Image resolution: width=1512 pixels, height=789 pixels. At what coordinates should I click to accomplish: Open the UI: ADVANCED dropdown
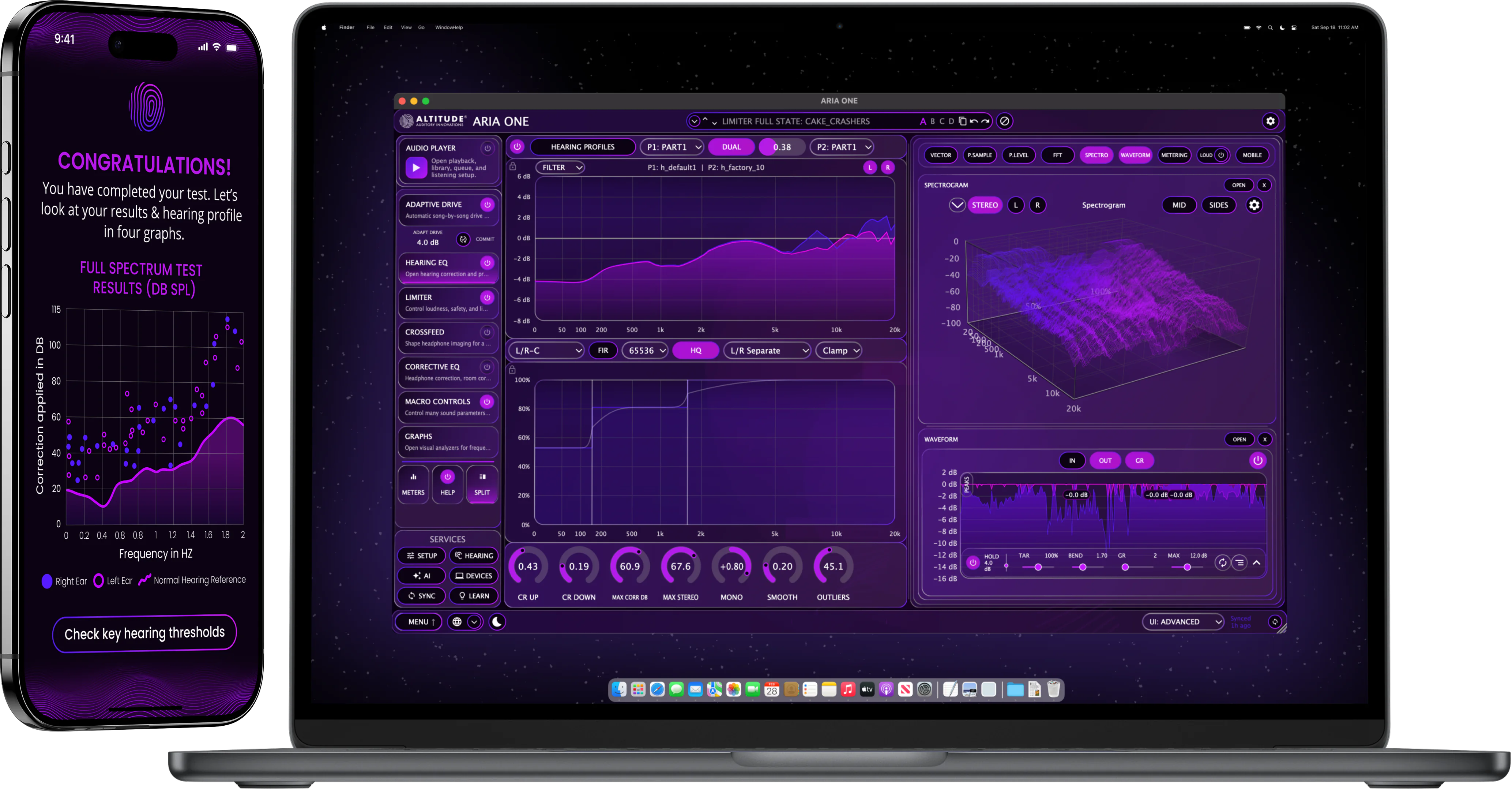pyautogui.click(x=1183, y=621)
